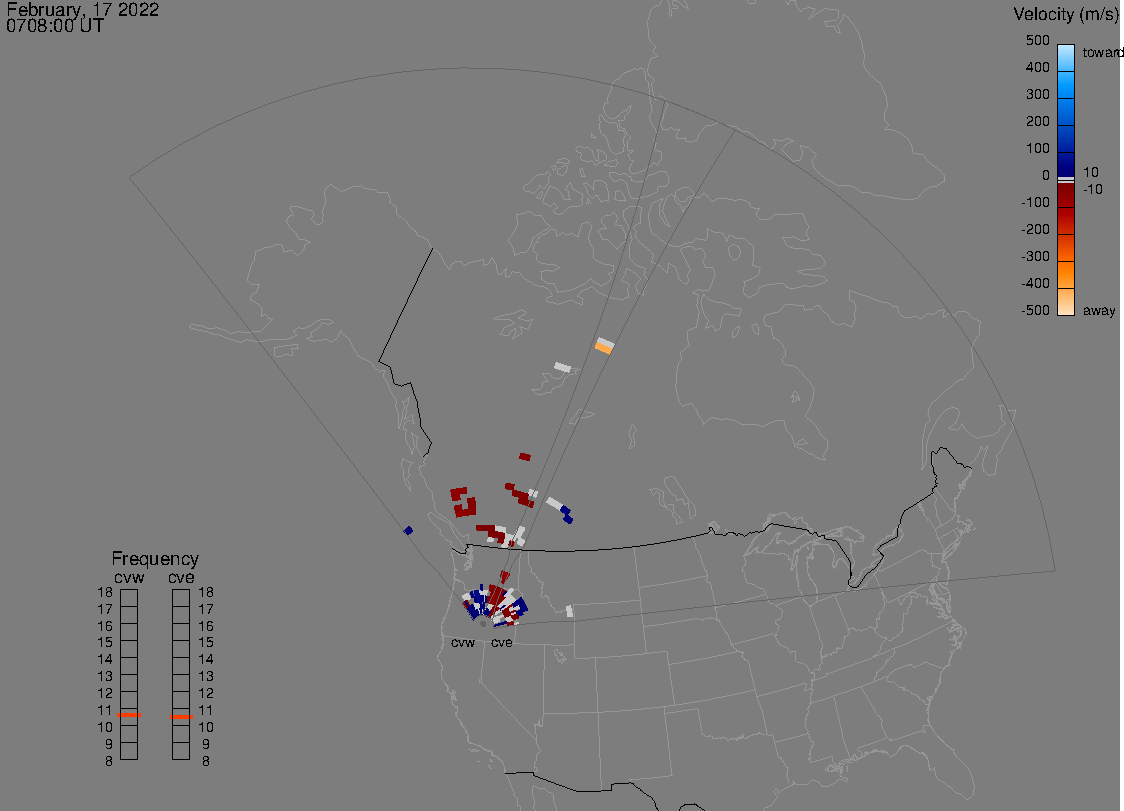Click the 14 label right of cve bar
Viewport: 1124px width, 811px height.
click(x=206, y=660)
